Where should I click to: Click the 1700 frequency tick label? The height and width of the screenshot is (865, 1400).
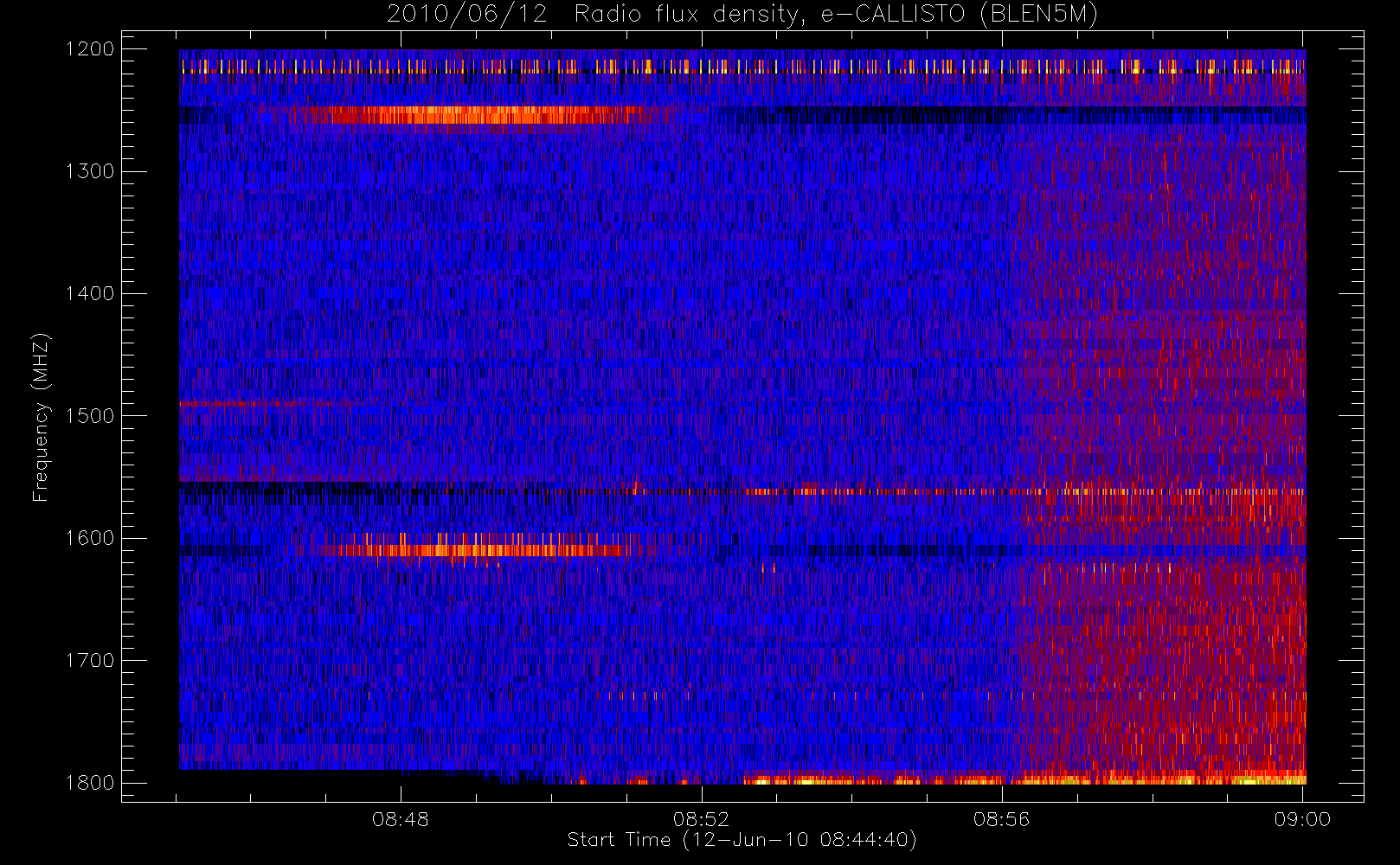[90, 660]
